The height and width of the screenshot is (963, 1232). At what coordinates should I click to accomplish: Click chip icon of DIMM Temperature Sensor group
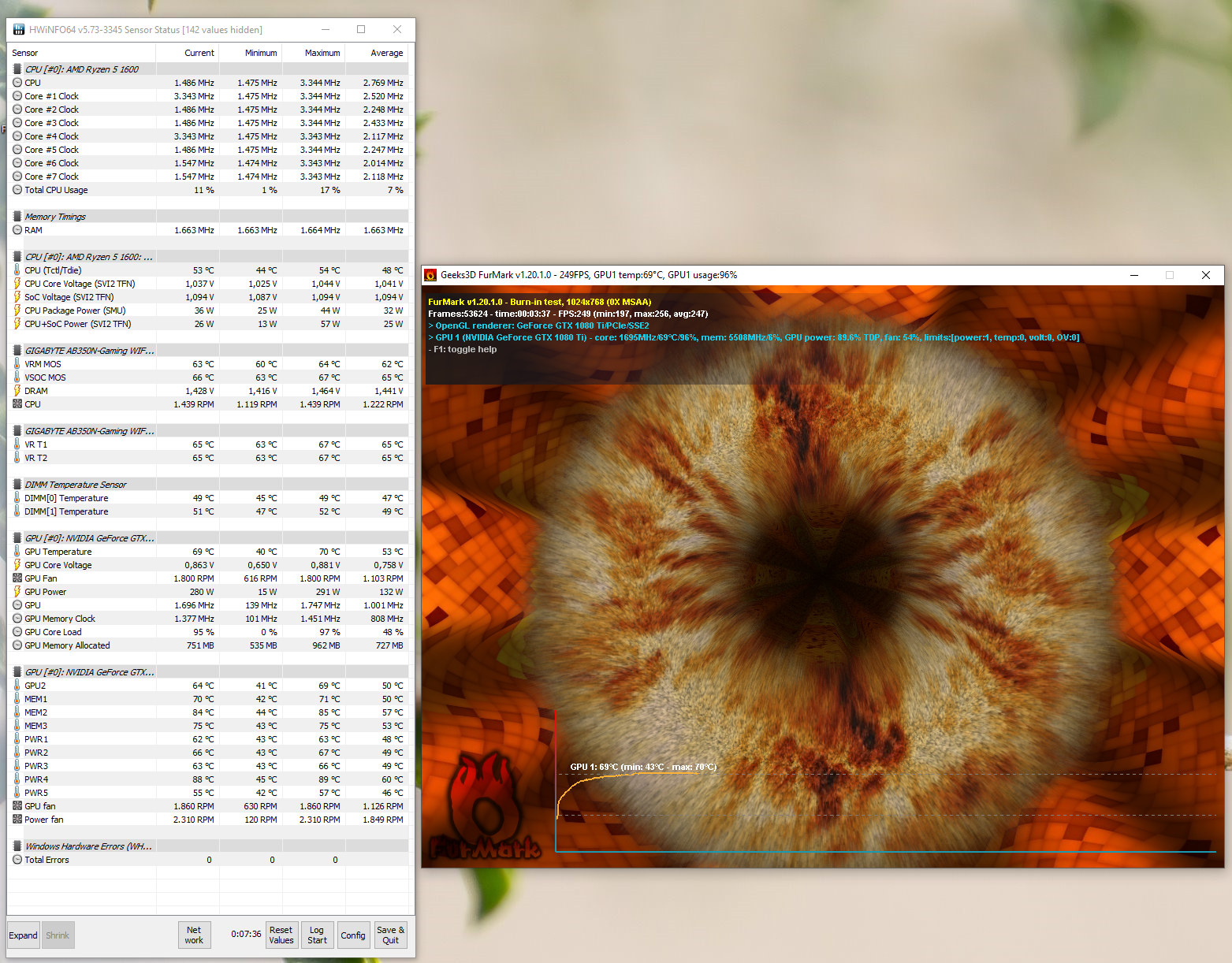click(17, 485)
